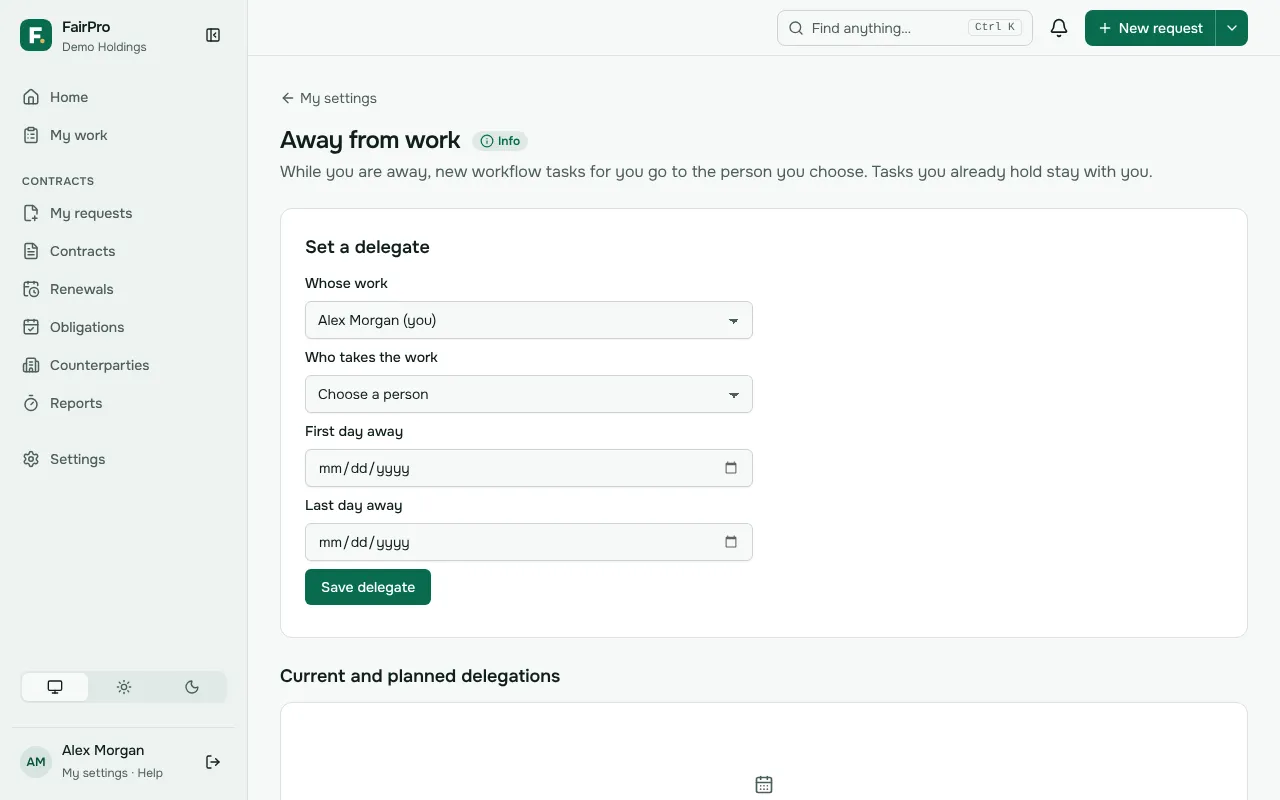The height and width of the screenshot is (800, 1280).
Task: Click the Demo Holdings workspace name
Action: [104, 47]
